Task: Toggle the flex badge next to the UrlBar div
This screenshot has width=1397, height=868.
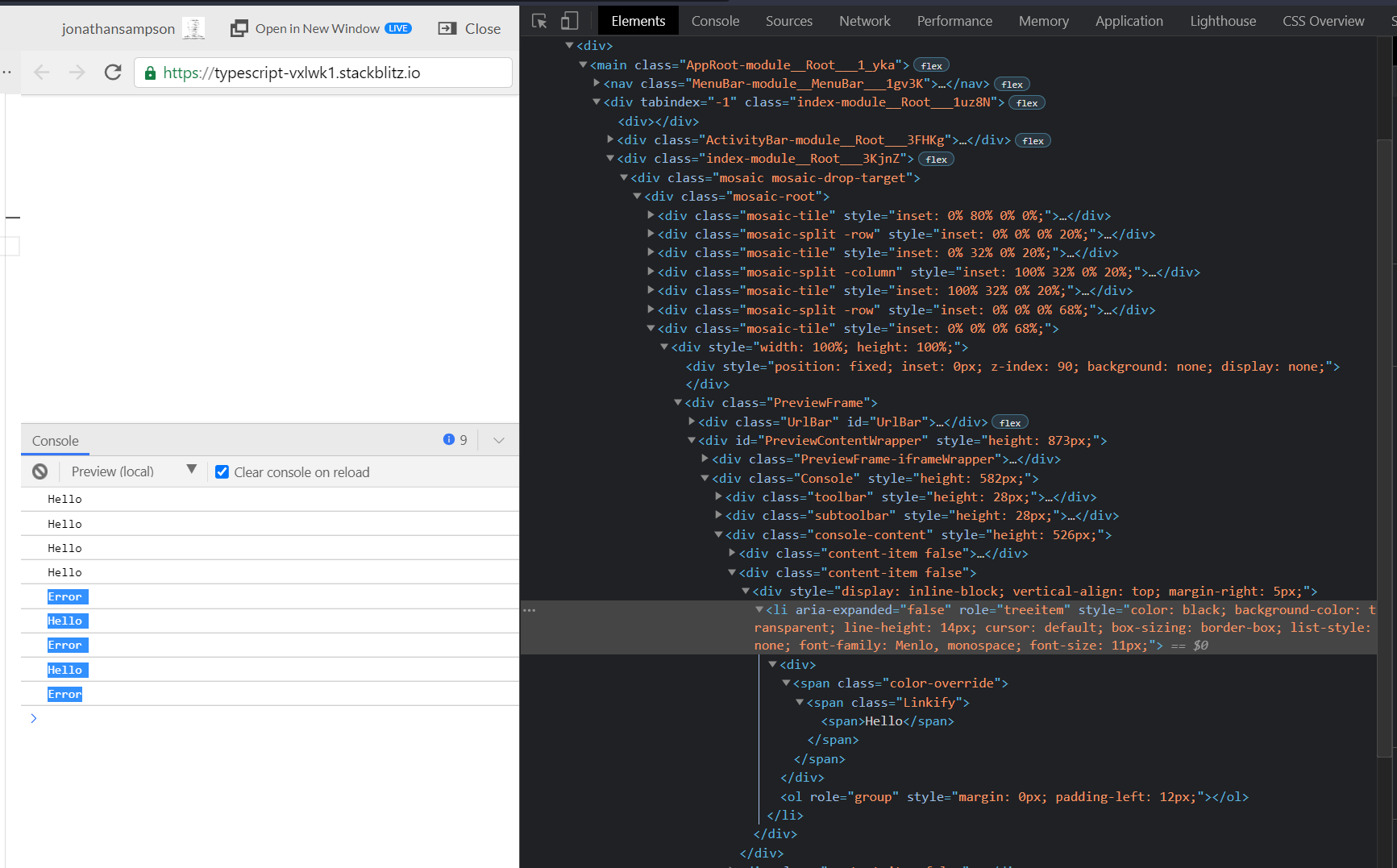Action: 1009,422
